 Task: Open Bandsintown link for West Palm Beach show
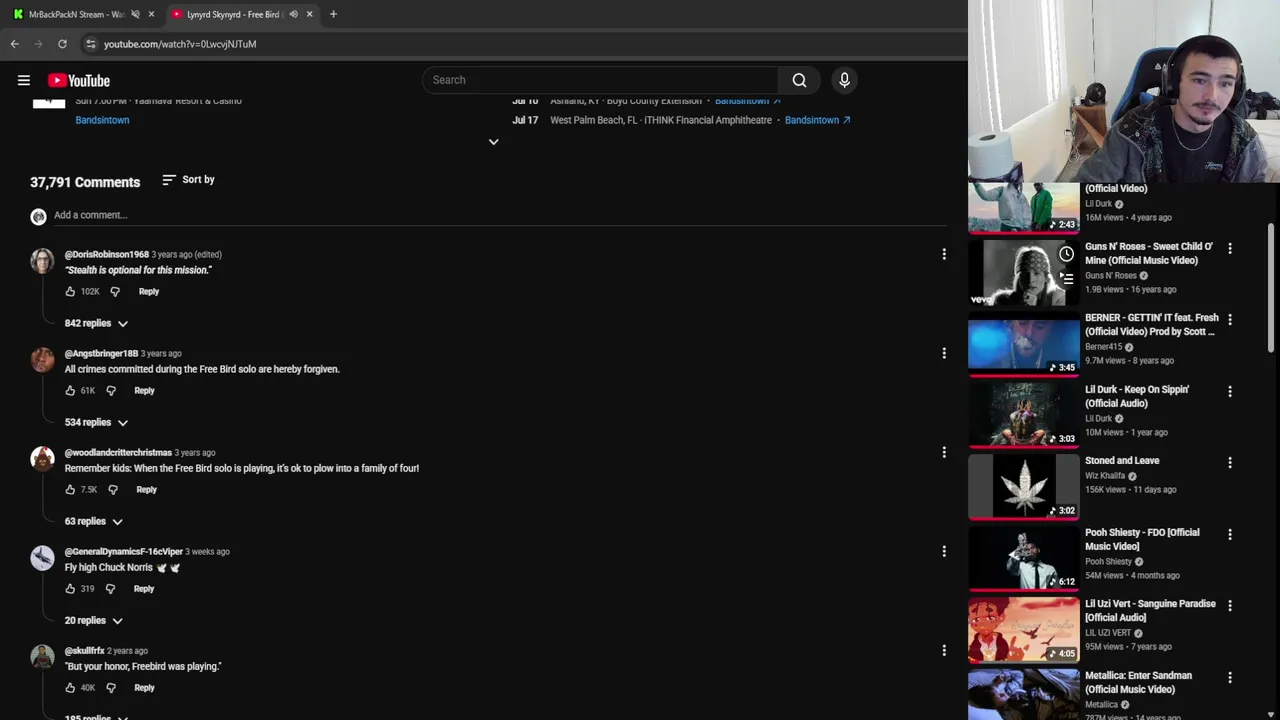tap(817, 120)
